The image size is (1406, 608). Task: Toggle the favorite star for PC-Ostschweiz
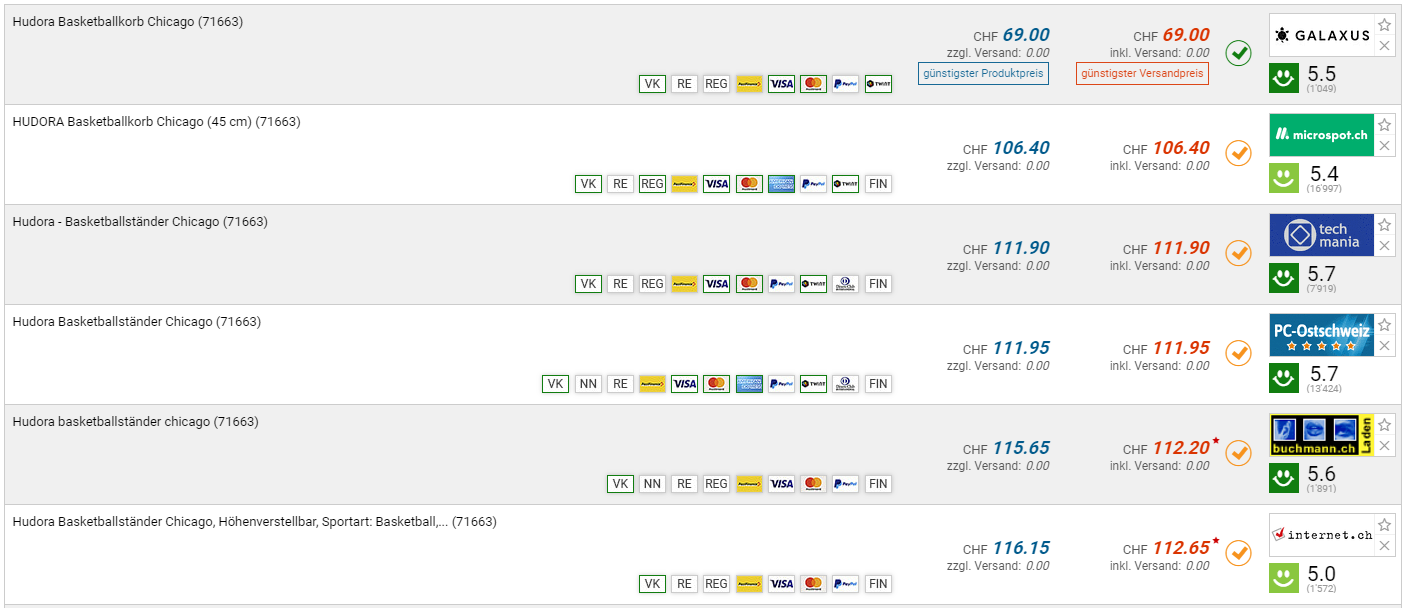tap(1385, 325)
